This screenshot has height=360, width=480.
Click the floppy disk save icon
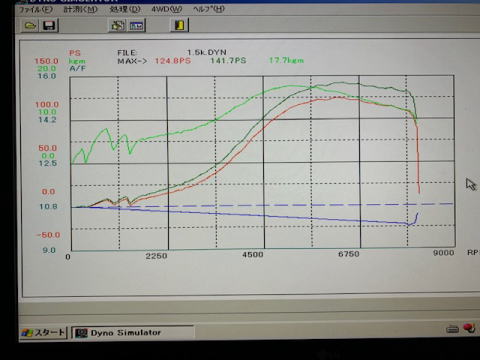[x=49, y=26]
